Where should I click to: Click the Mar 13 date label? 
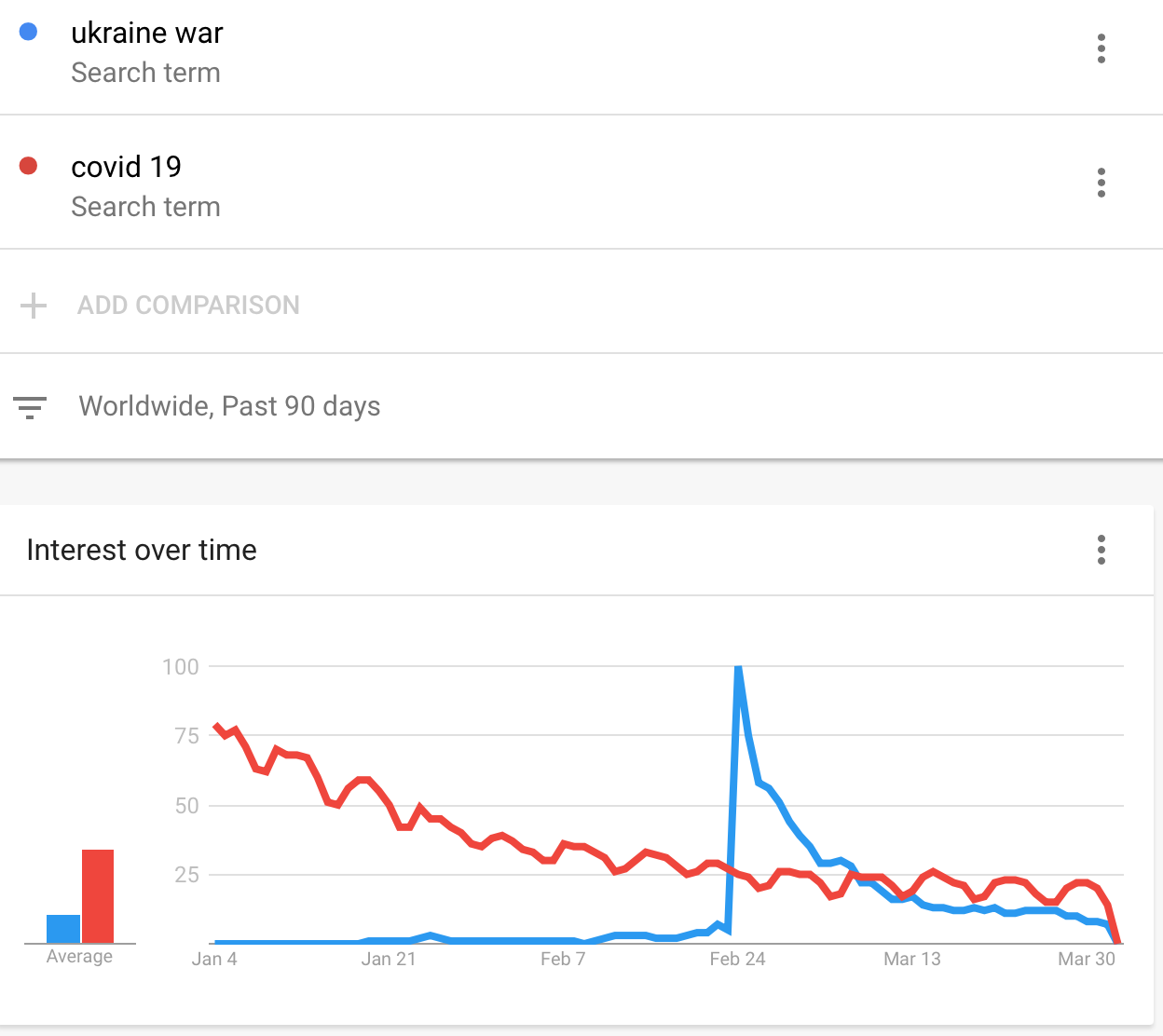[912, 959]
